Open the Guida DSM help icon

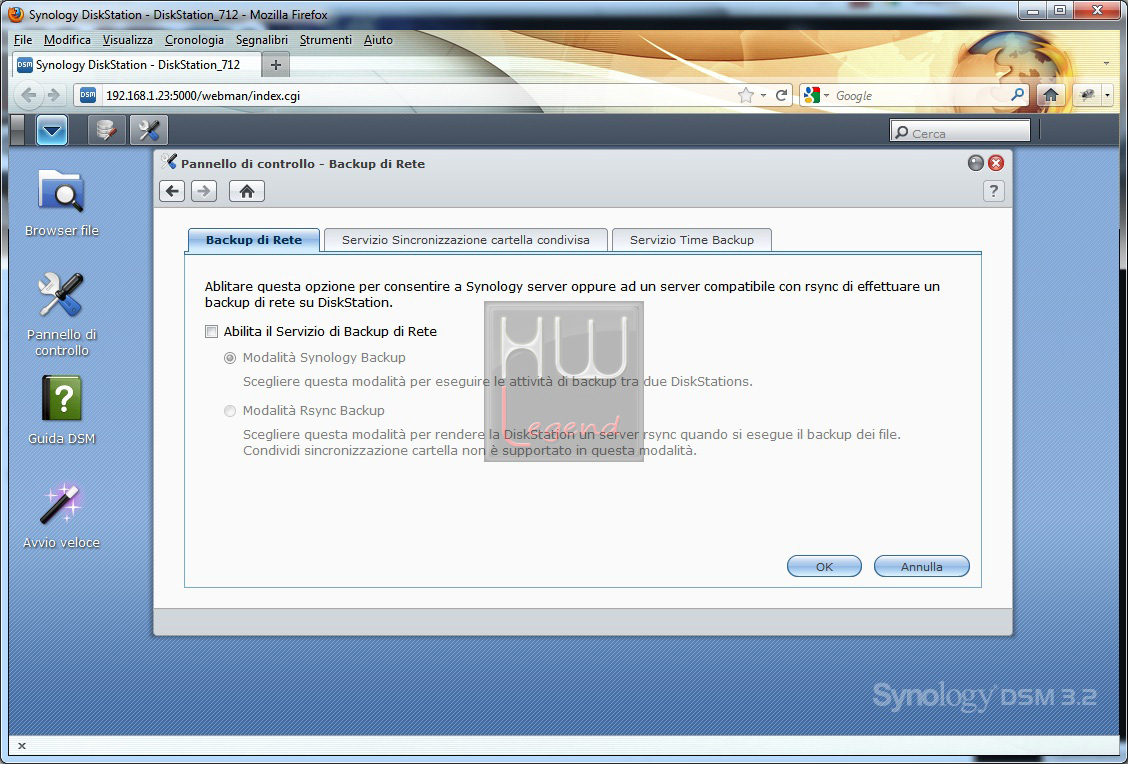click(x=61, y=410)
